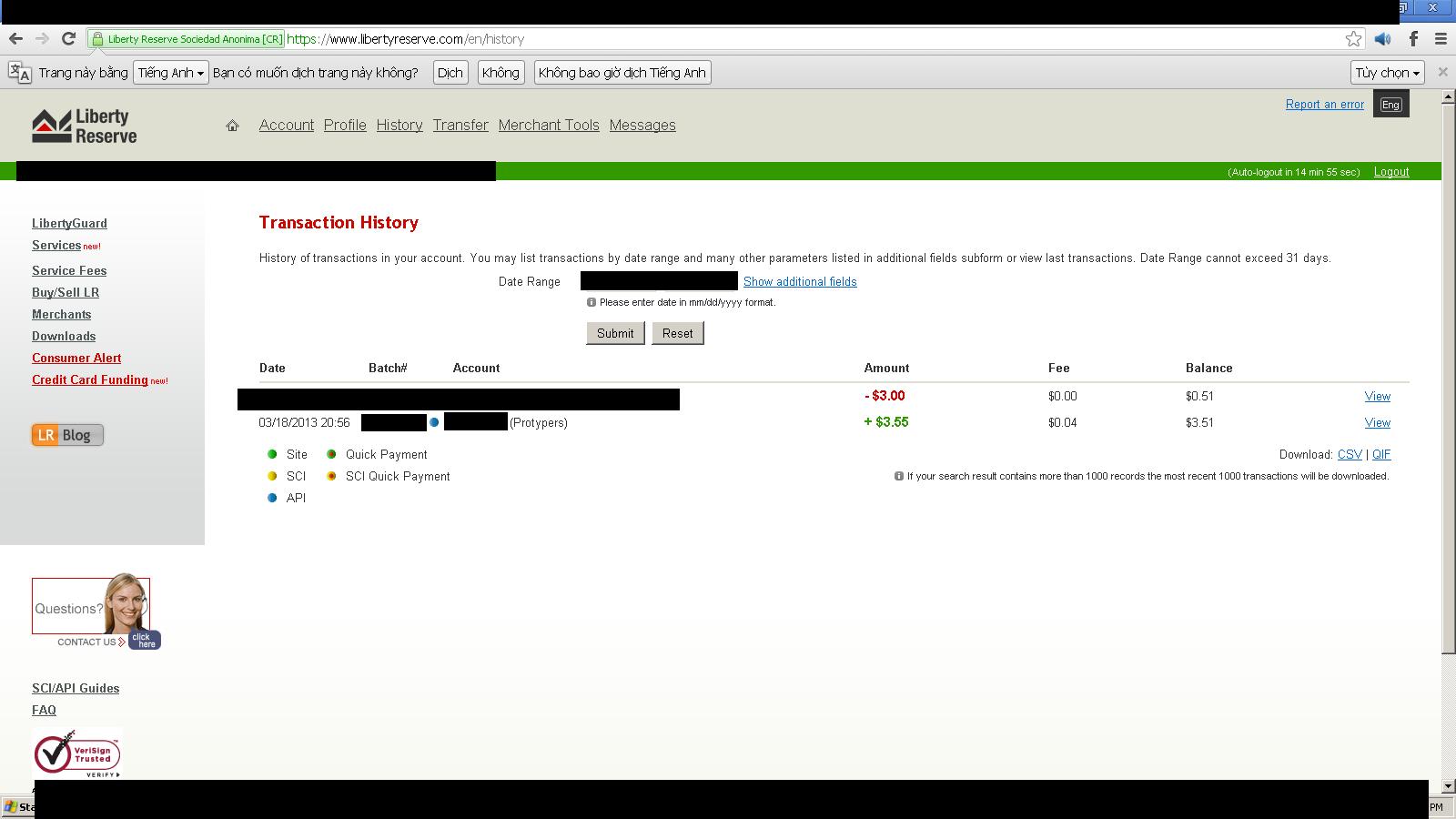
Task: Close the translate bar
Action: [x=1442, y=72]
